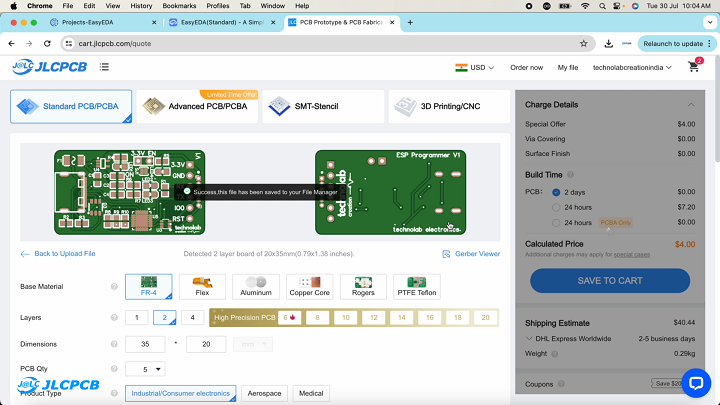Open Wi-Fi menu bar icon
Viewport: 720px width, 405px height.
point(585,6)
